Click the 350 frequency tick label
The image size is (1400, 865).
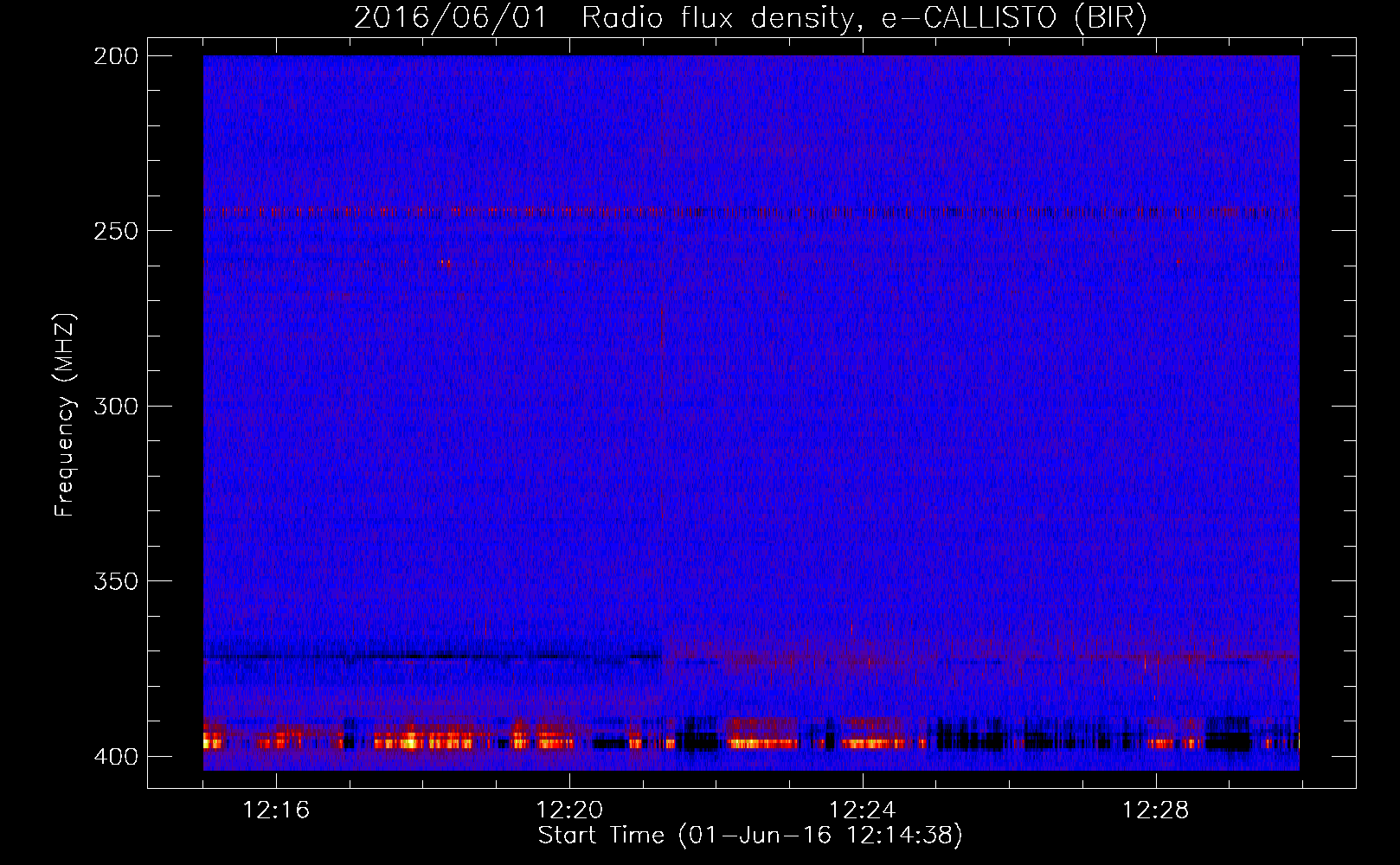coord(116,581)
